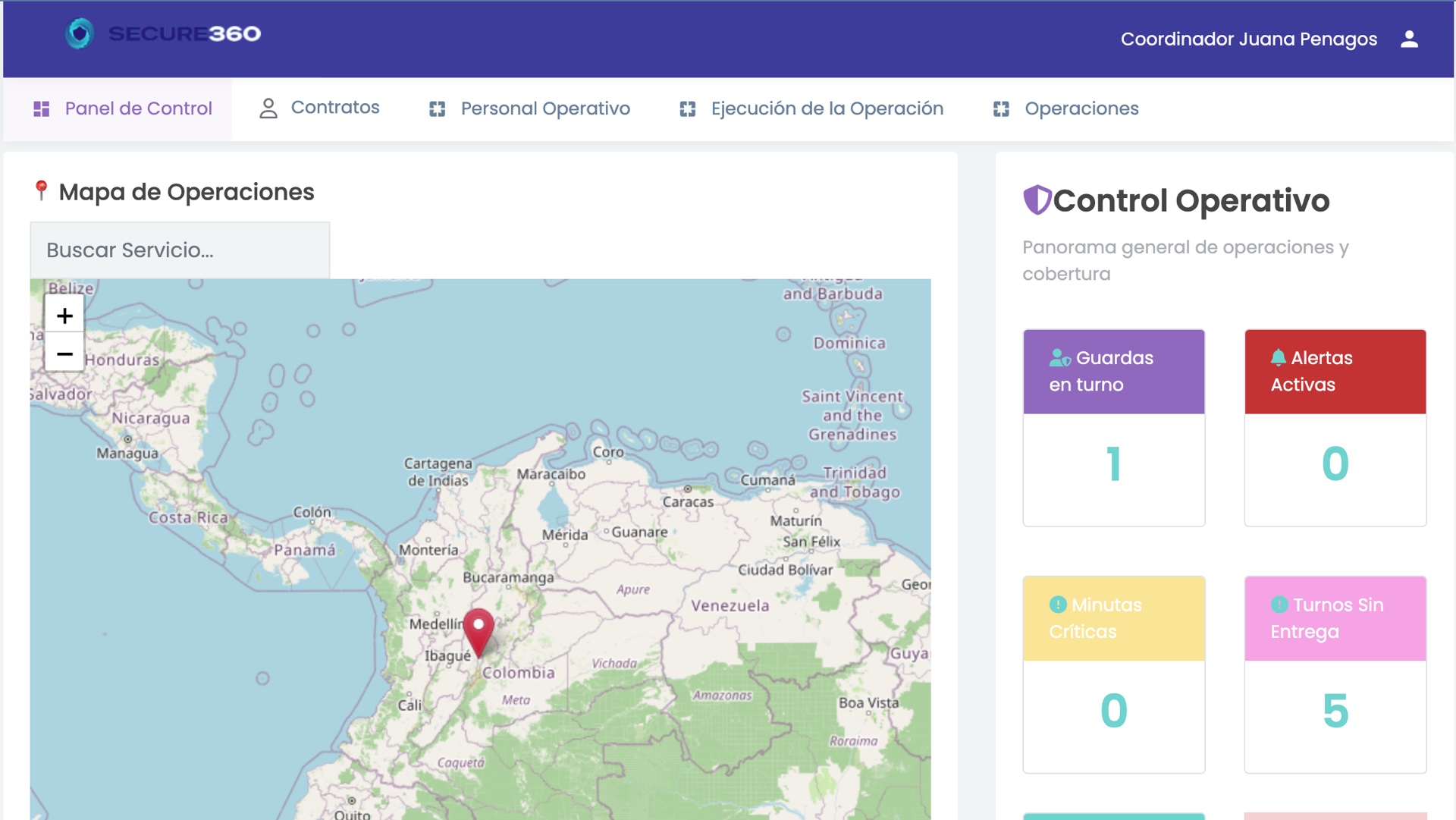This screenshot has width=1456, height=820.
Task: Click the alert icon in Turnos Sin Entrega
Action: [x=1279, y=605]
